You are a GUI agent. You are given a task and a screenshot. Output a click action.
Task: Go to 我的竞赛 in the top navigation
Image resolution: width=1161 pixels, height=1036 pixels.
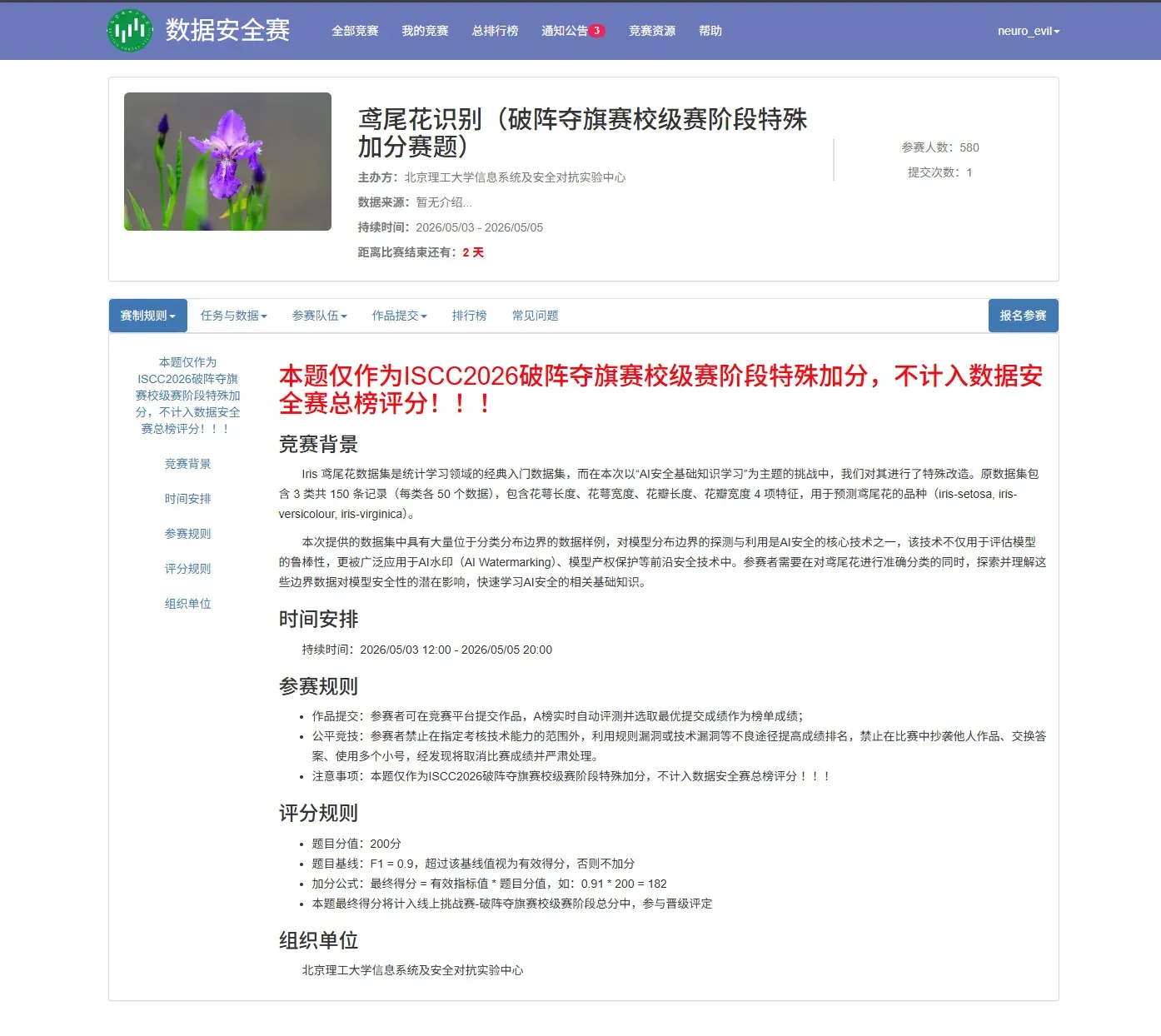425,31
